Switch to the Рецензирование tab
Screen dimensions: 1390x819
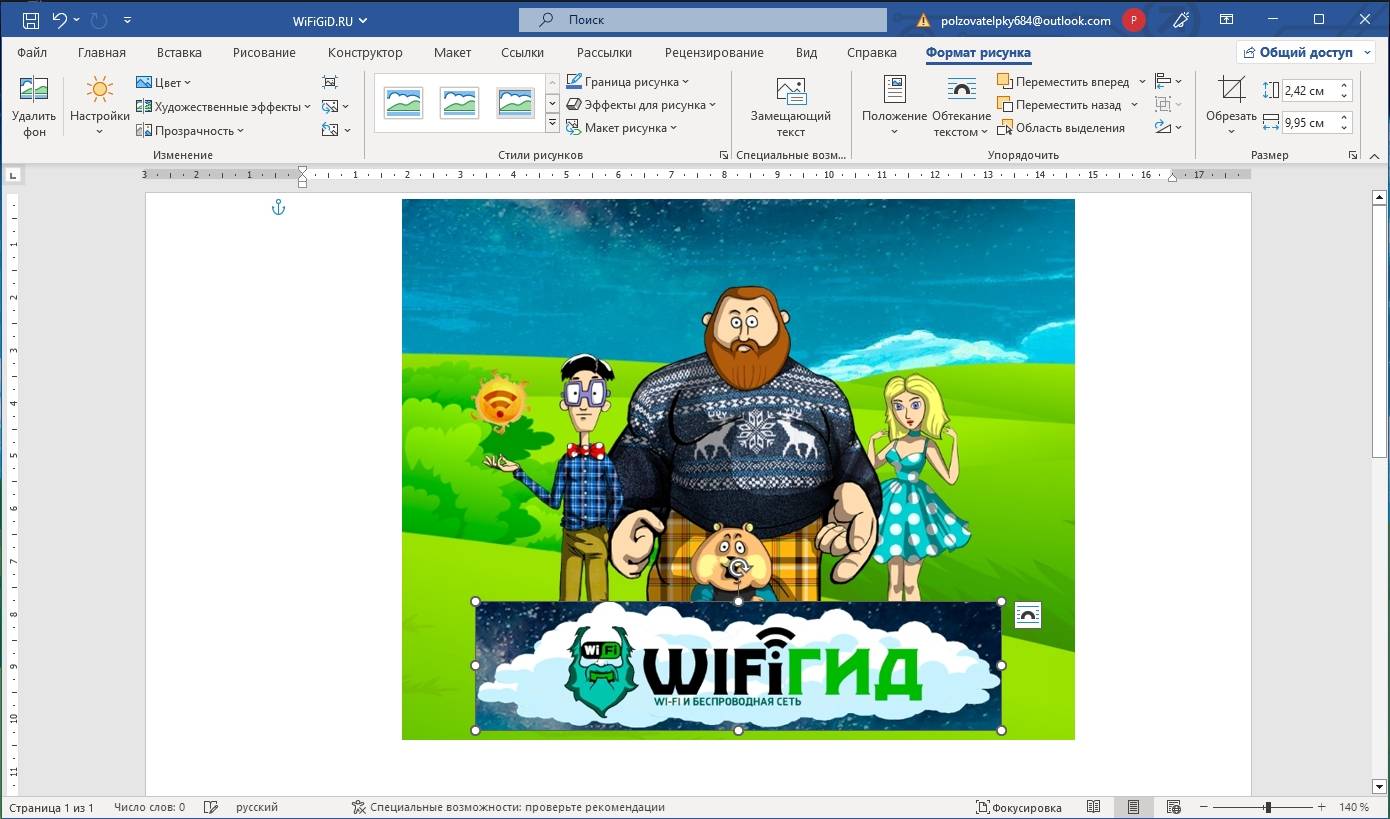click(713, 52)
